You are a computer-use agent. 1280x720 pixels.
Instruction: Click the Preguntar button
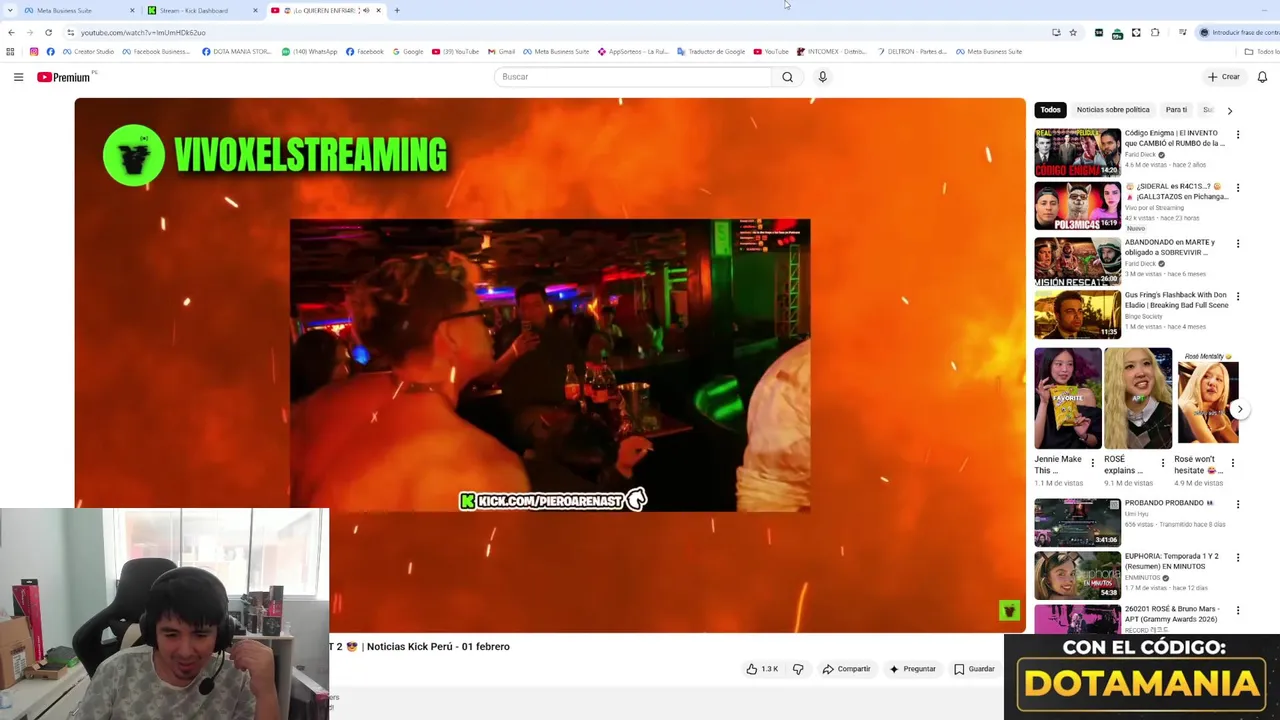[912, 669]
